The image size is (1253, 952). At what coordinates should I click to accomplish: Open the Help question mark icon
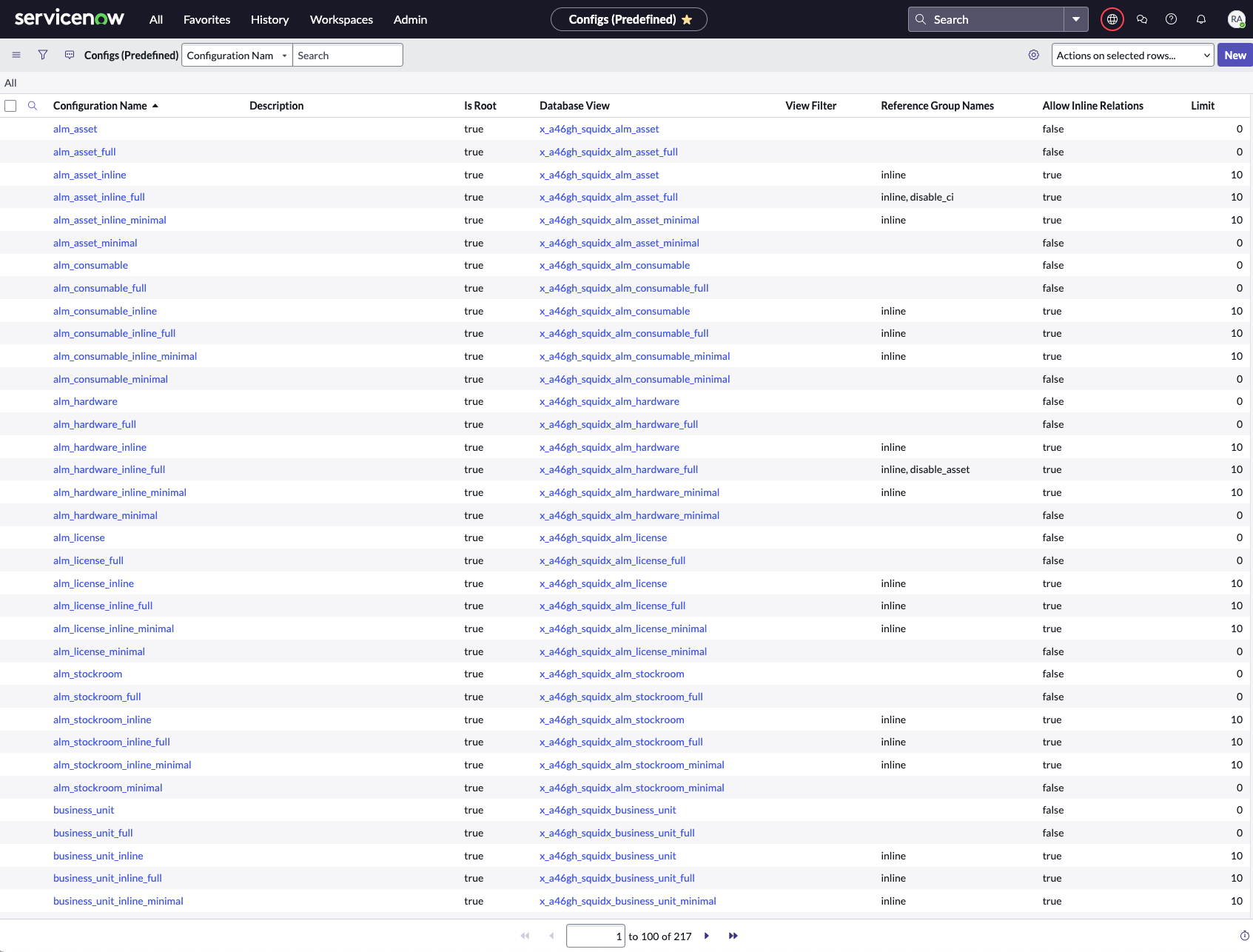1171,19
